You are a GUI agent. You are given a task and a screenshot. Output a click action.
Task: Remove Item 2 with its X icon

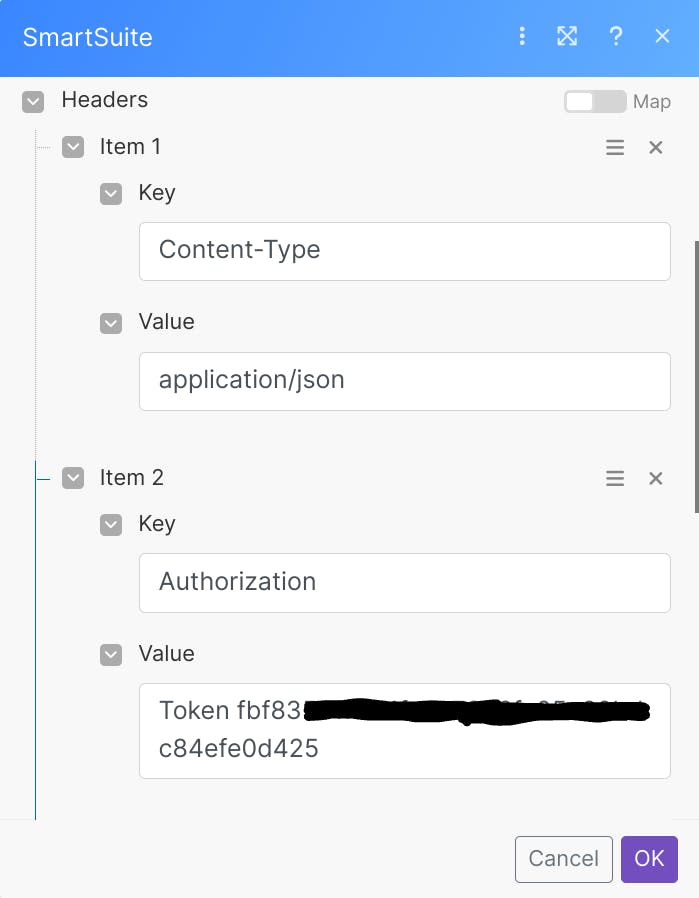coord(655,478)
